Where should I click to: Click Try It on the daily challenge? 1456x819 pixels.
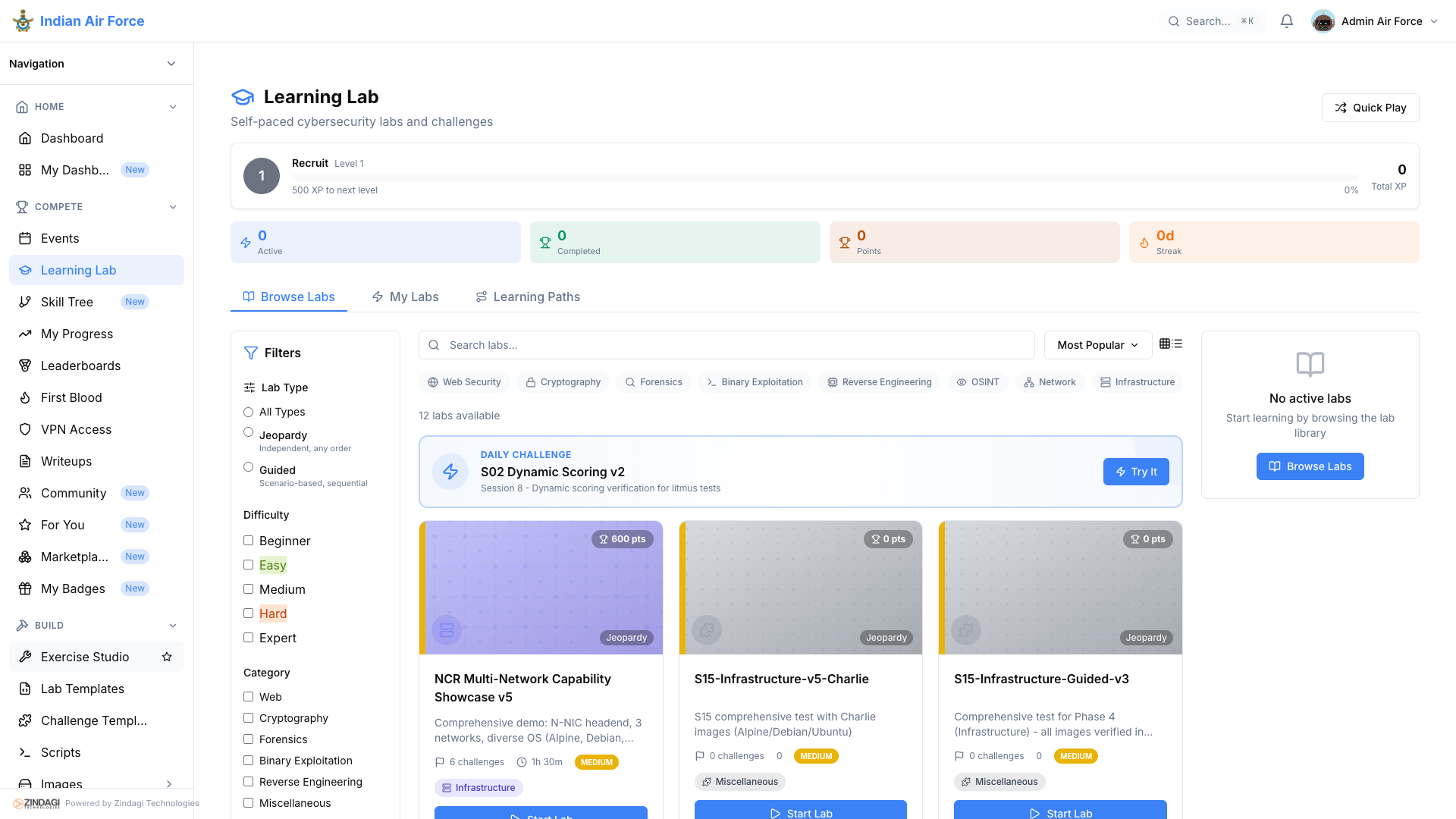tap(1135, 472)
